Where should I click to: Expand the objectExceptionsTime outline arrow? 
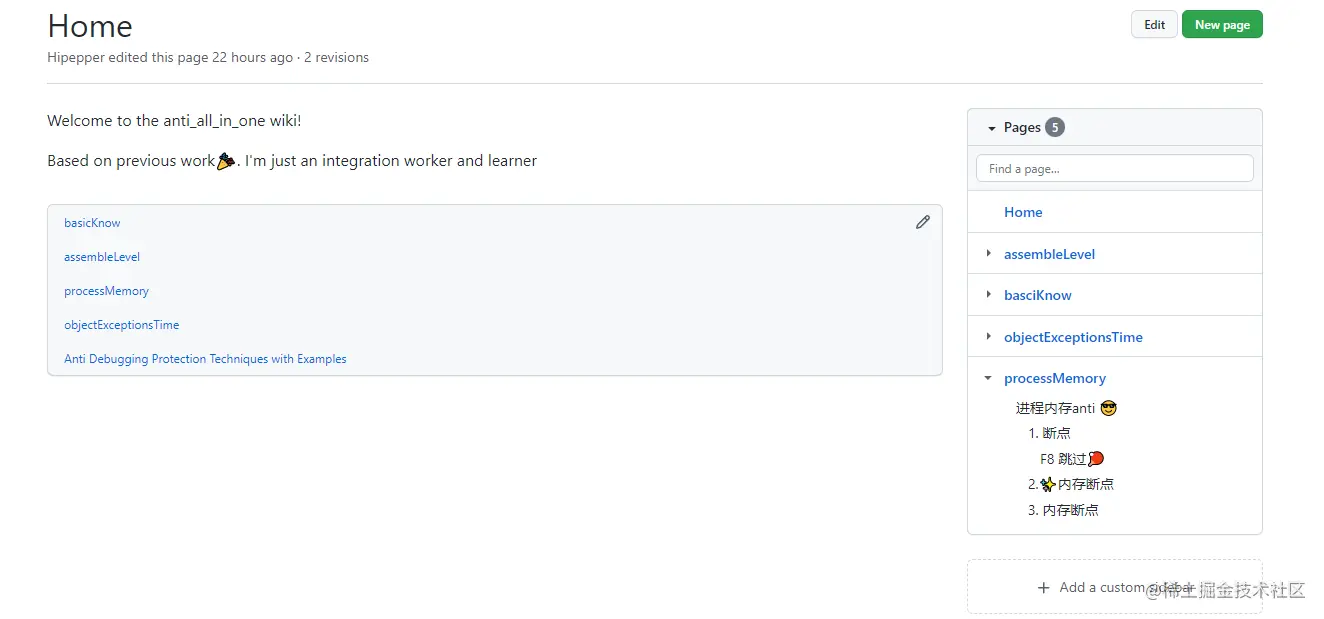coord(989,337)
